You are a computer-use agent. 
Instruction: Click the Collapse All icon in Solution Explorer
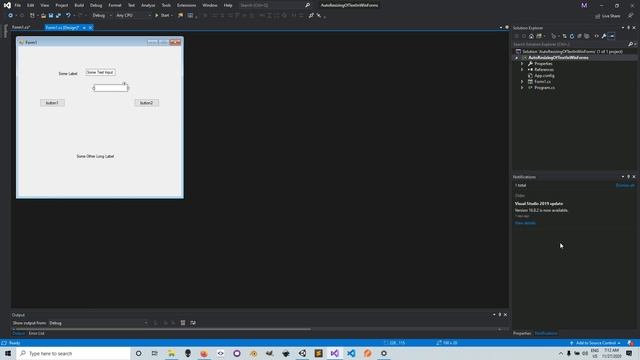580,36
